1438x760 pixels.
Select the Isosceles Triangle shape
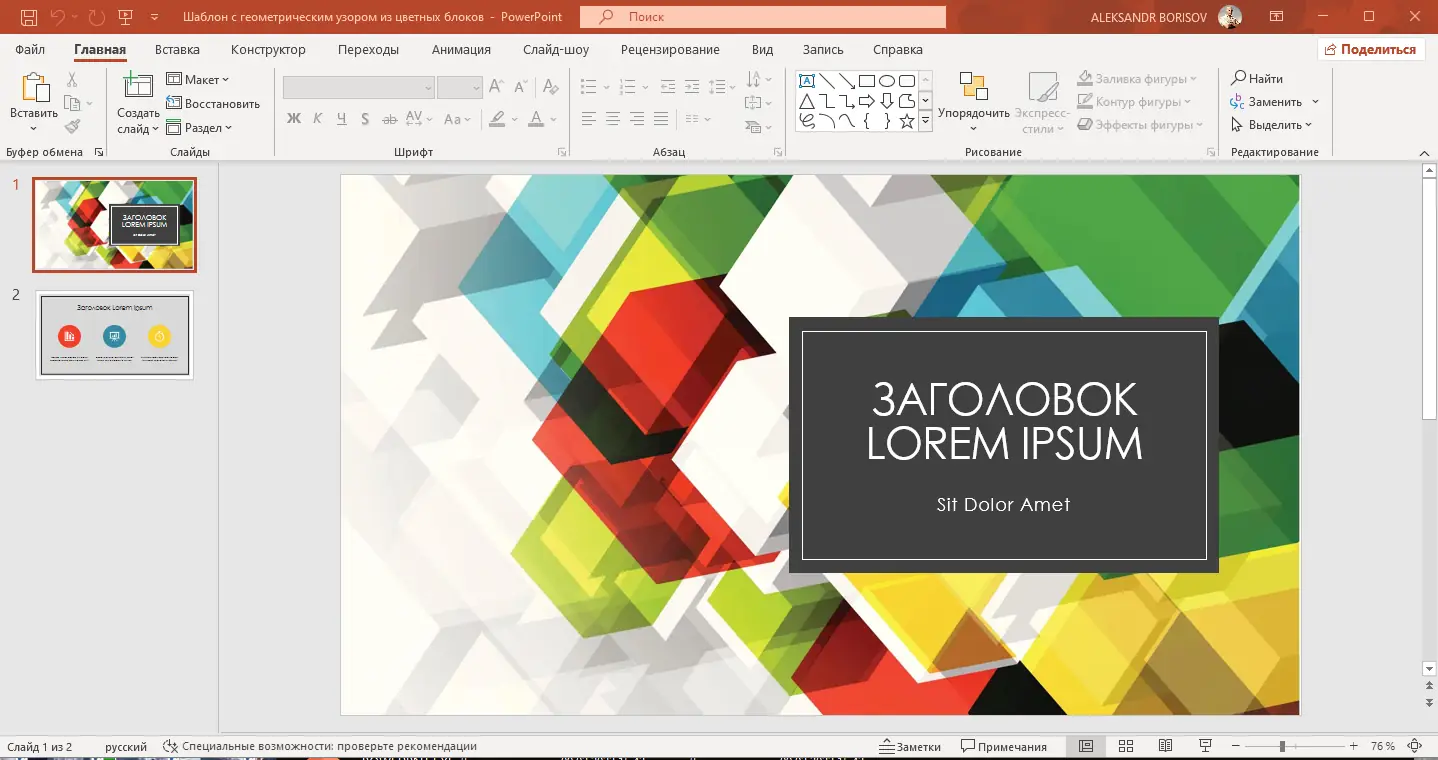(807, 101)
